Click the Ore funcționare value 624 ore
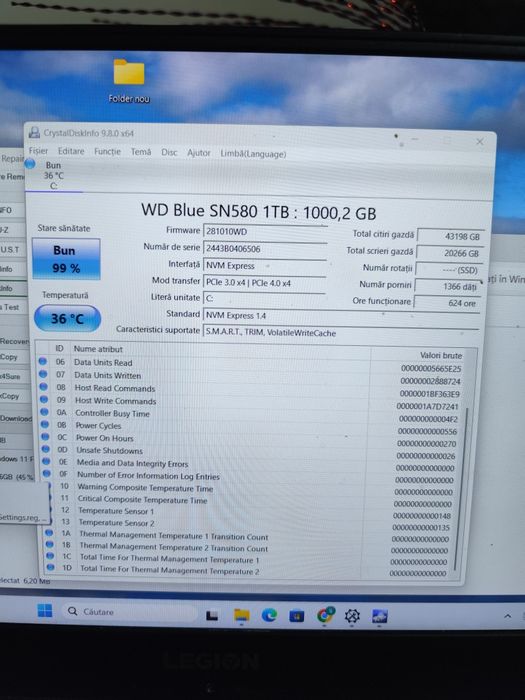Image resolution: width=525 pixels, height=700 pixels. 447,303
